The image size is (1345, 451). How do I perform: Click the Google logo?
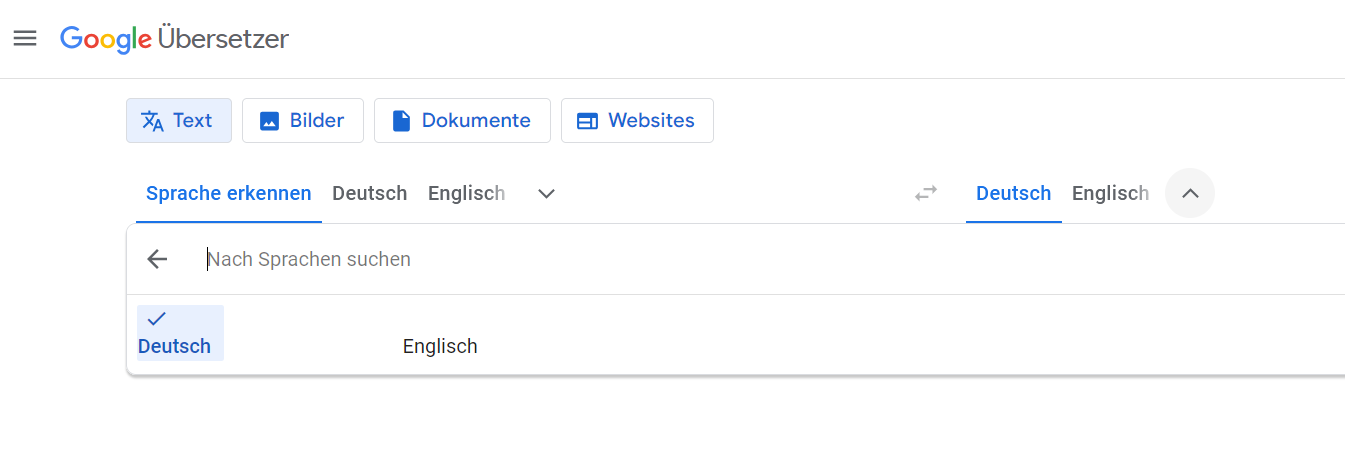tap(106, 39)
